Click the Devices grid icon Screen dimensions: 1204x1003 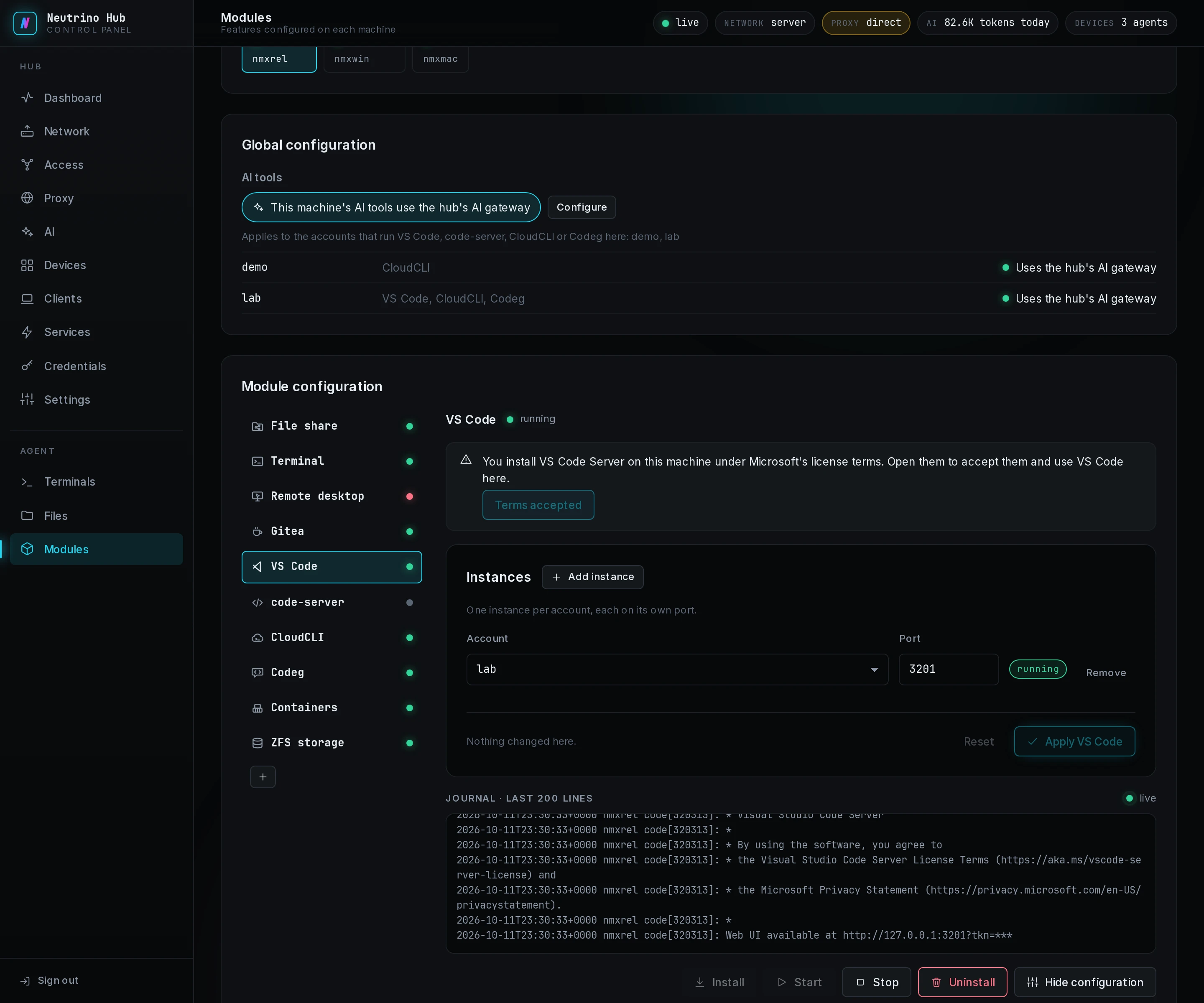coord(27,265)
